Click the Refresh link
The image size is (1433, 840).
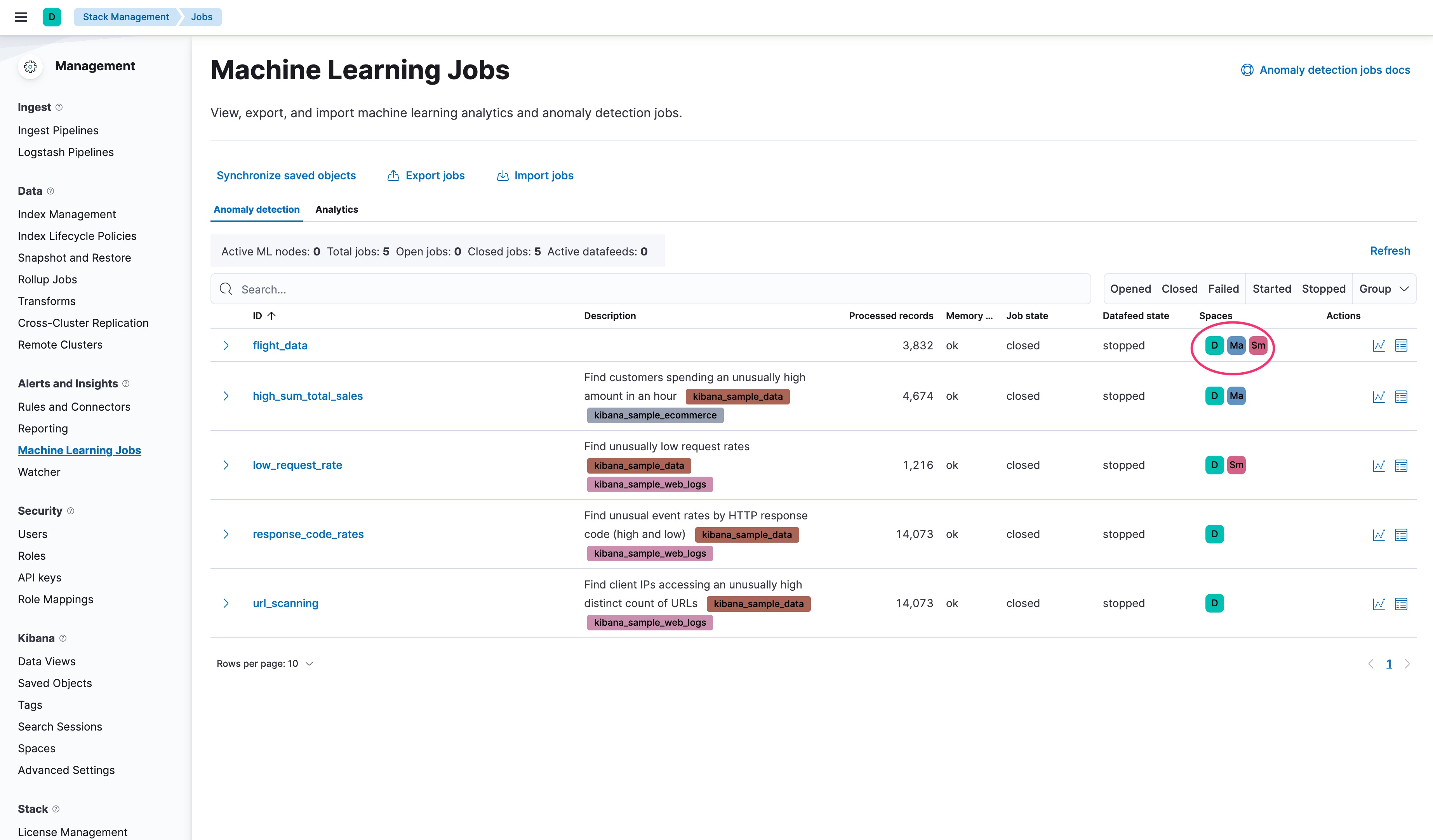point(1390,251)
